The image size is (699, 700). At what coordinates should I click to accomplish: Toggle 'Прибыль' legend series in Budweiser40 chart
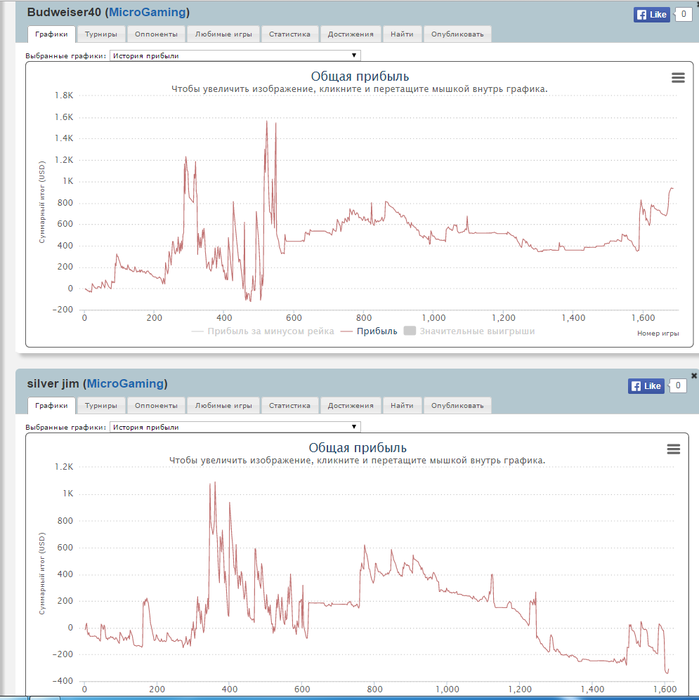pos(369,331)
